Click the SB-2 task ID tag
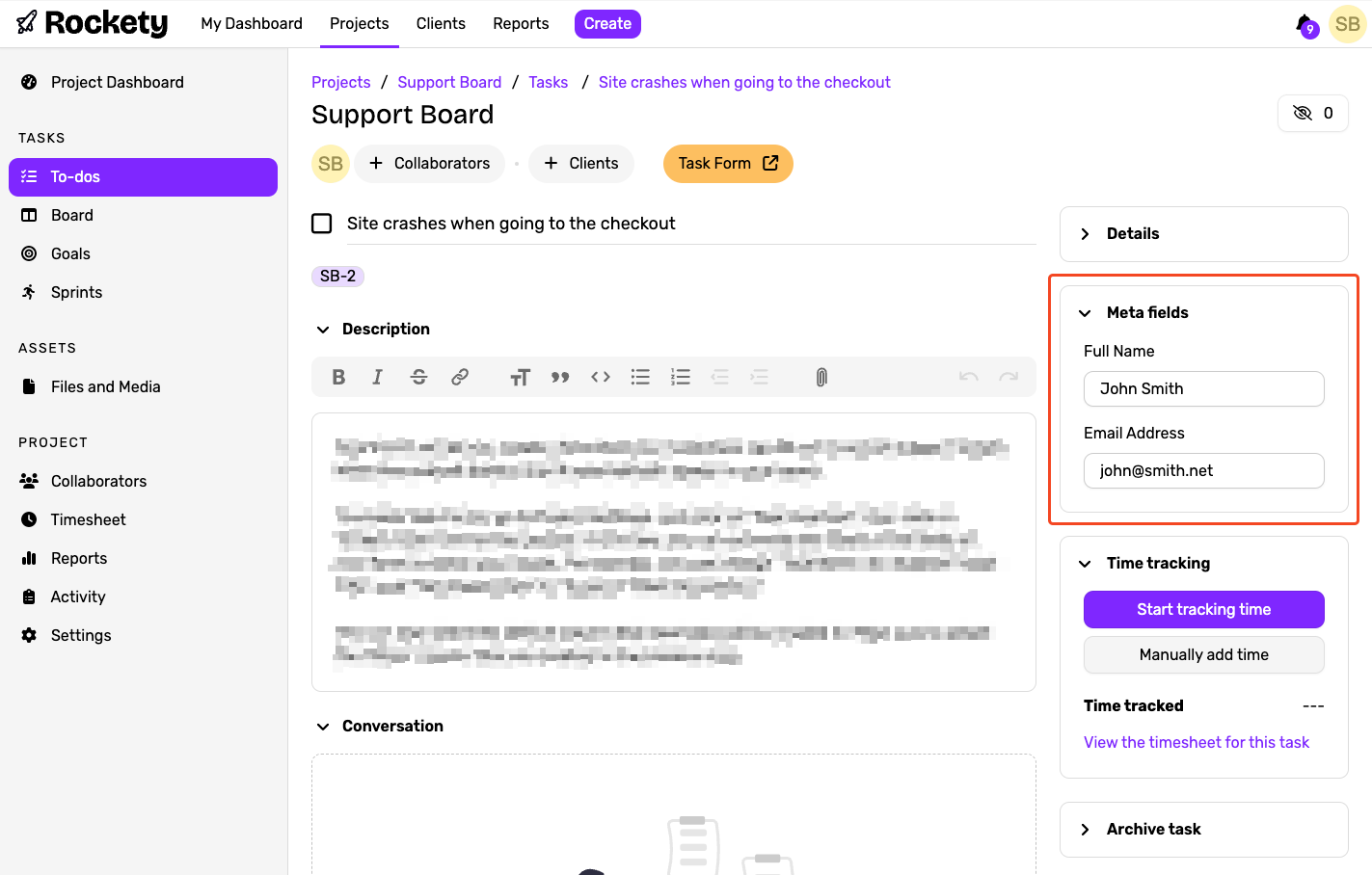Screen dimensions: 1372x875 (337, 277)
